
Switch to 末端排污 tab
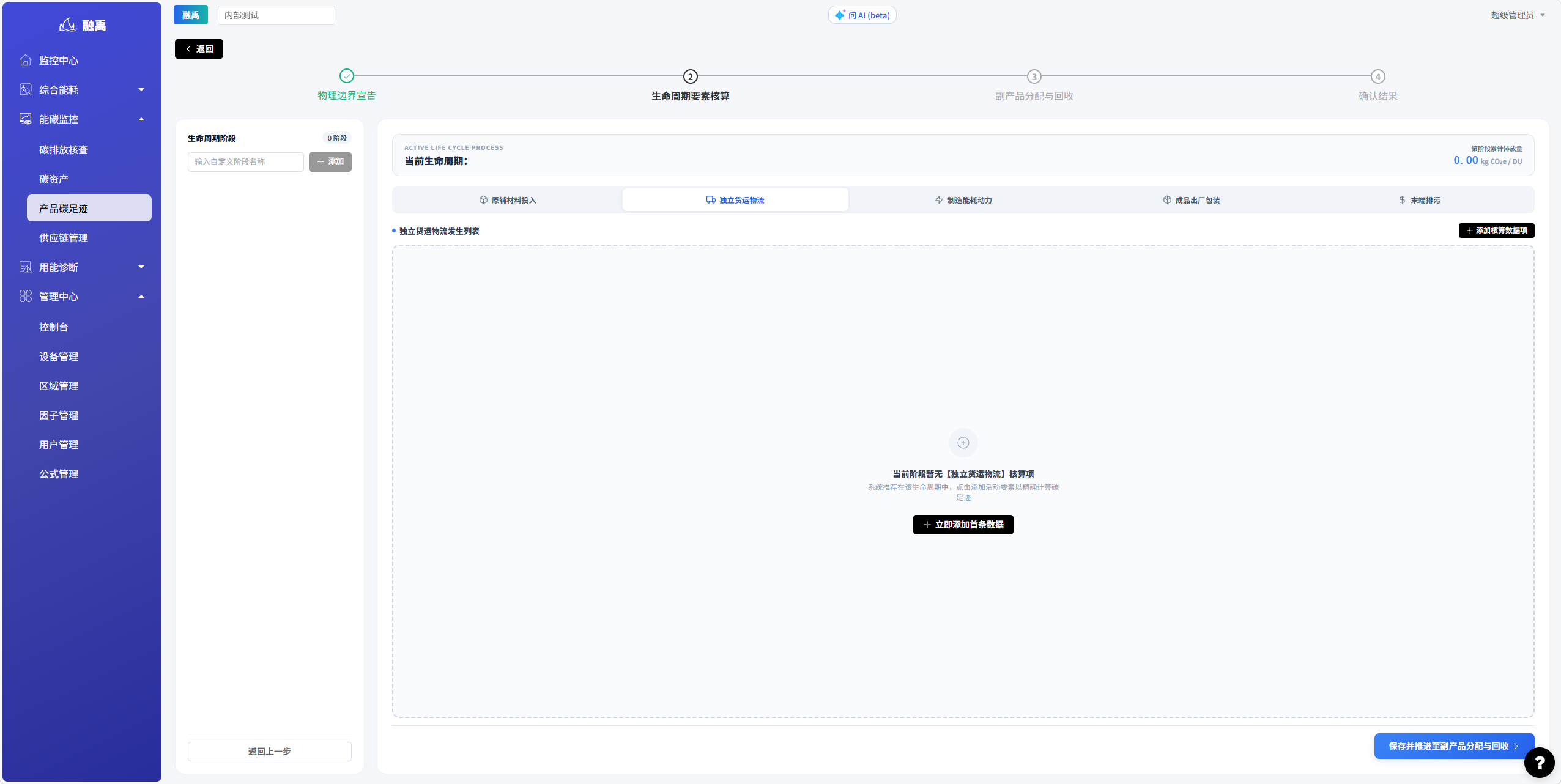click(x=1419, y=200)
